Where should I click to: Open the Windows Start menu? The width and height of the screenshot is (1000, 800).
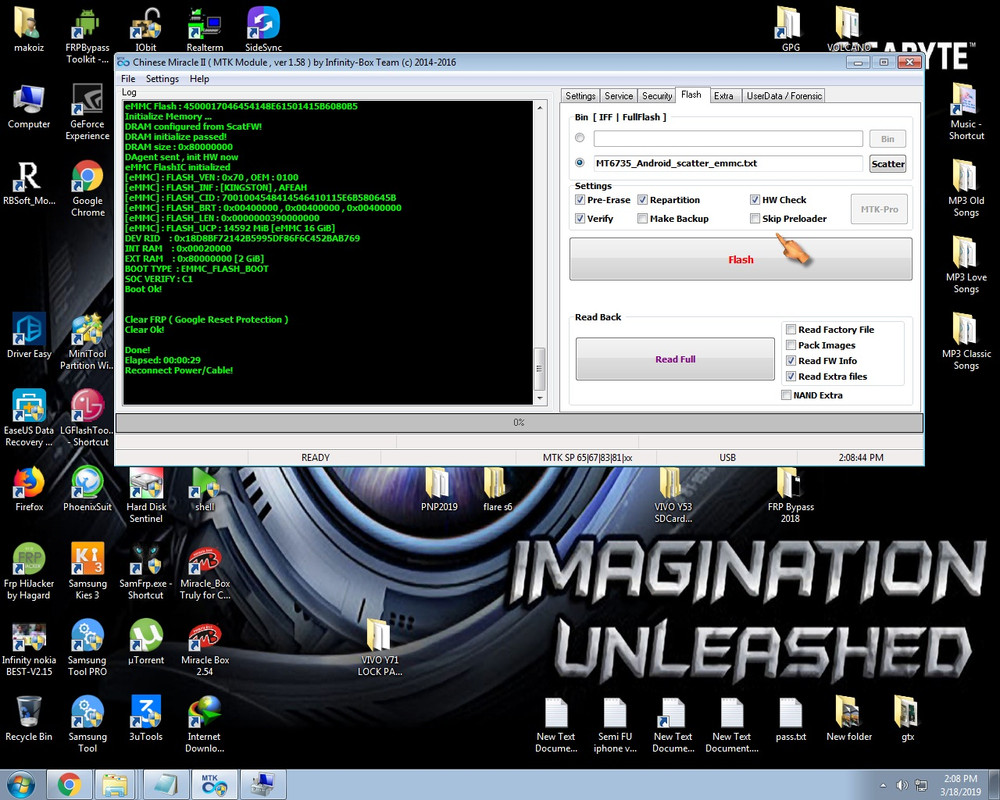21,784
